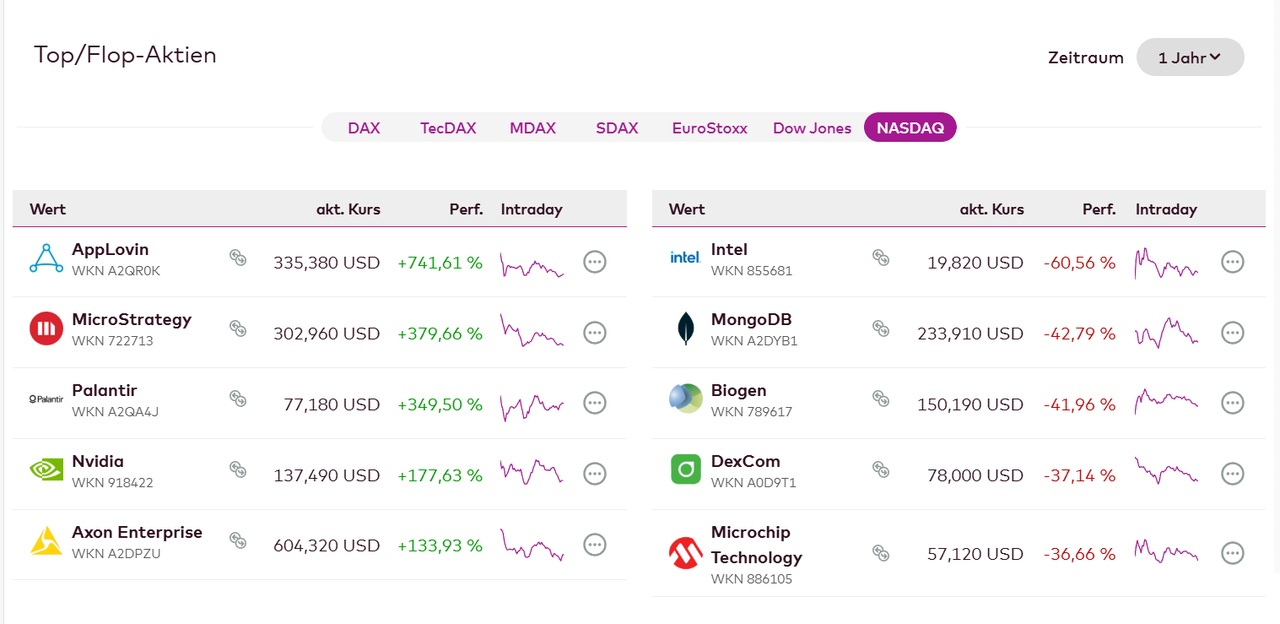Click the AppLovin company logo
Screen dimensions: 1280x624
(x=46, y=259)
